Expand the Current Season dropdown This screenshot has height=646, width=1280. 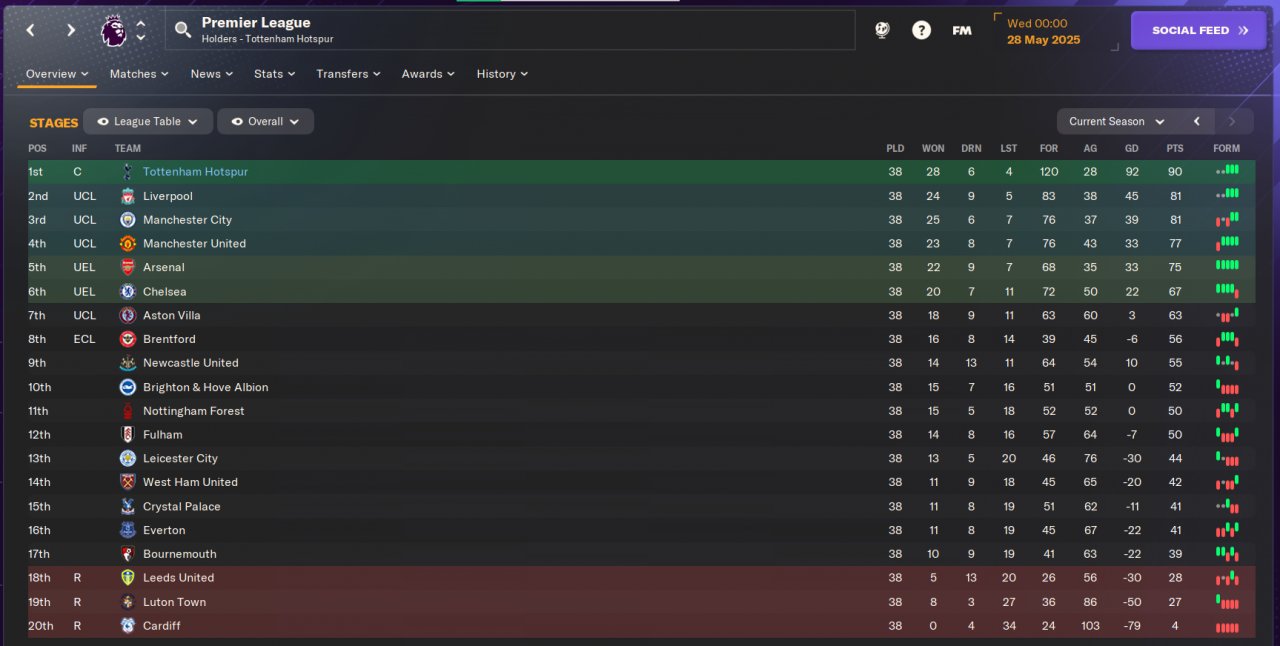[1116, 121]
